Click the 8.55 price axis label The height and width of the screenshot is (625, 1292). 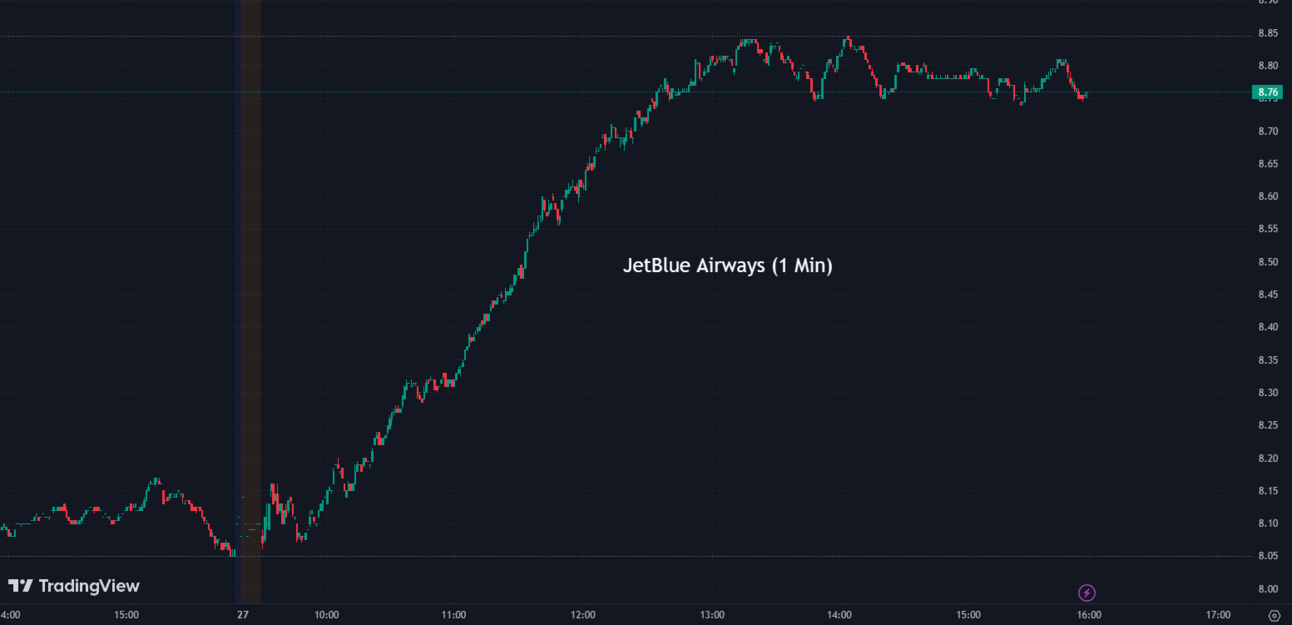point(1268,229)
